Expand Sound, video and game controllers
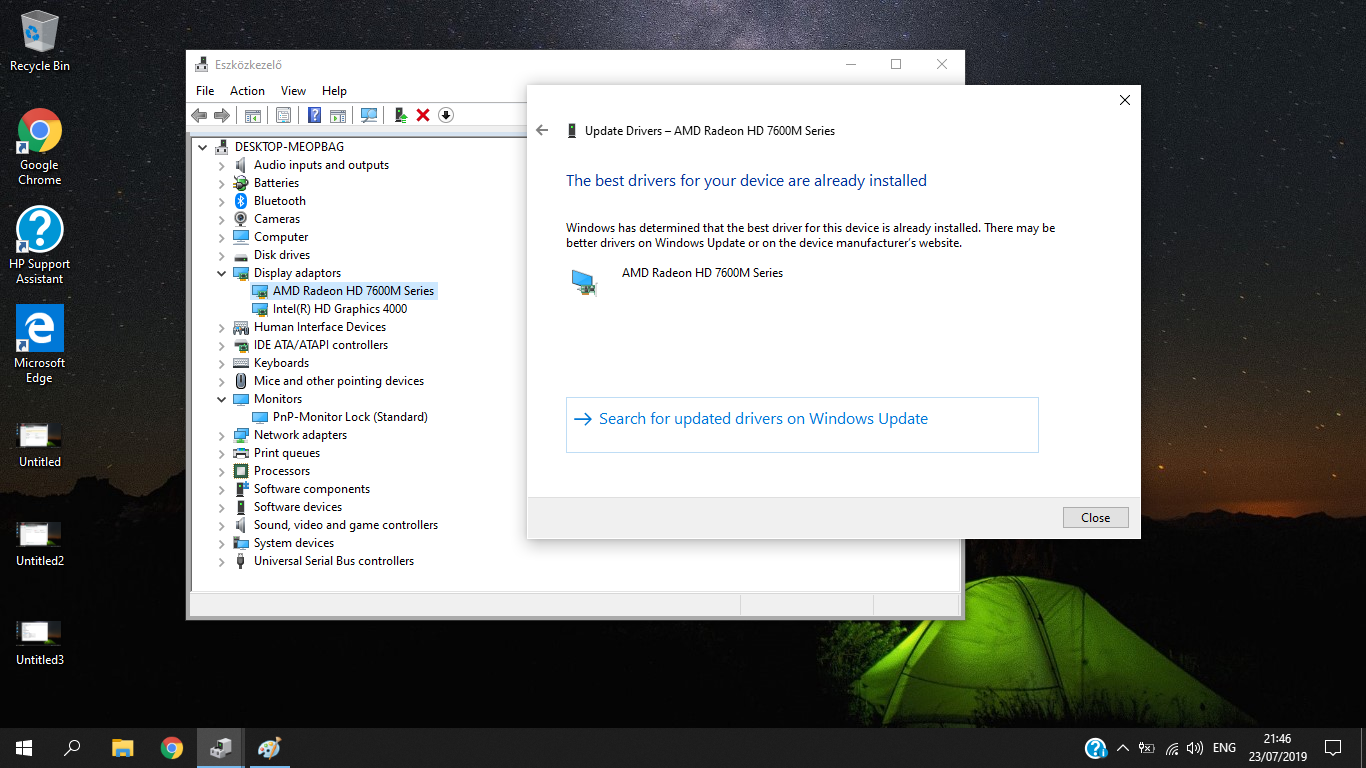 [221, 524]
